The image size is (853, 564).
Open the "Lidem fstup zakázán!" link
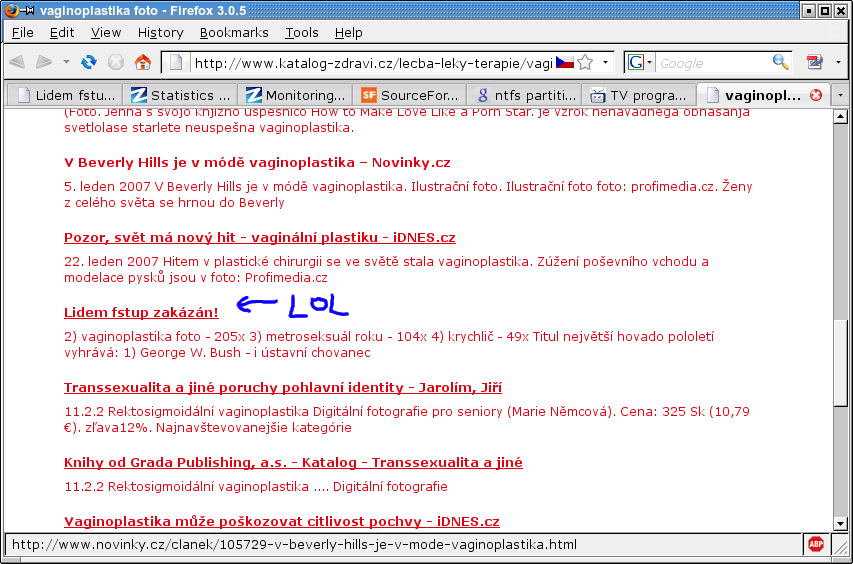(141, 313)
